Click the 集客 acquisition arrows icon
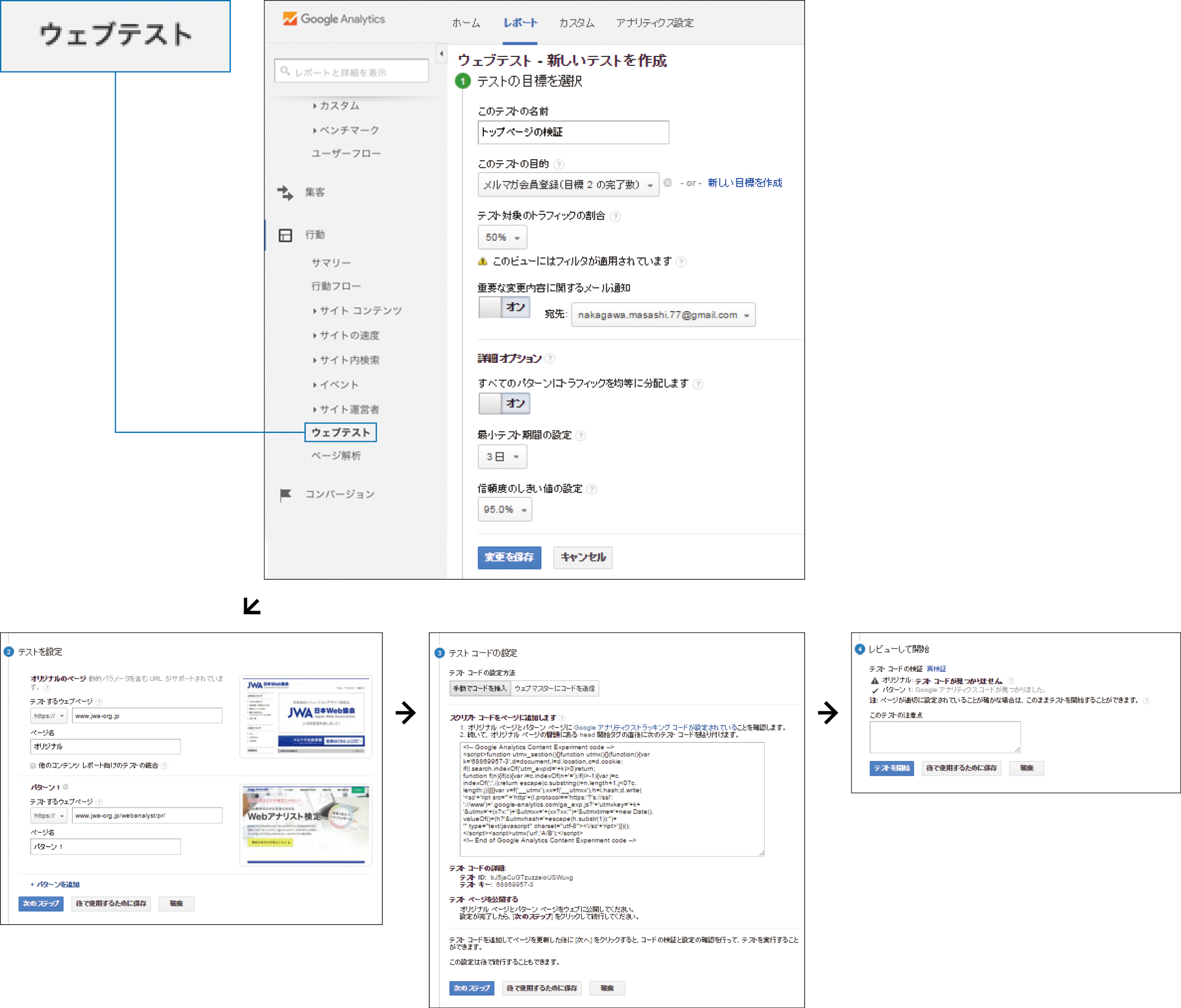Screen dimensions: 1181x1008 [x=285, y=193]
